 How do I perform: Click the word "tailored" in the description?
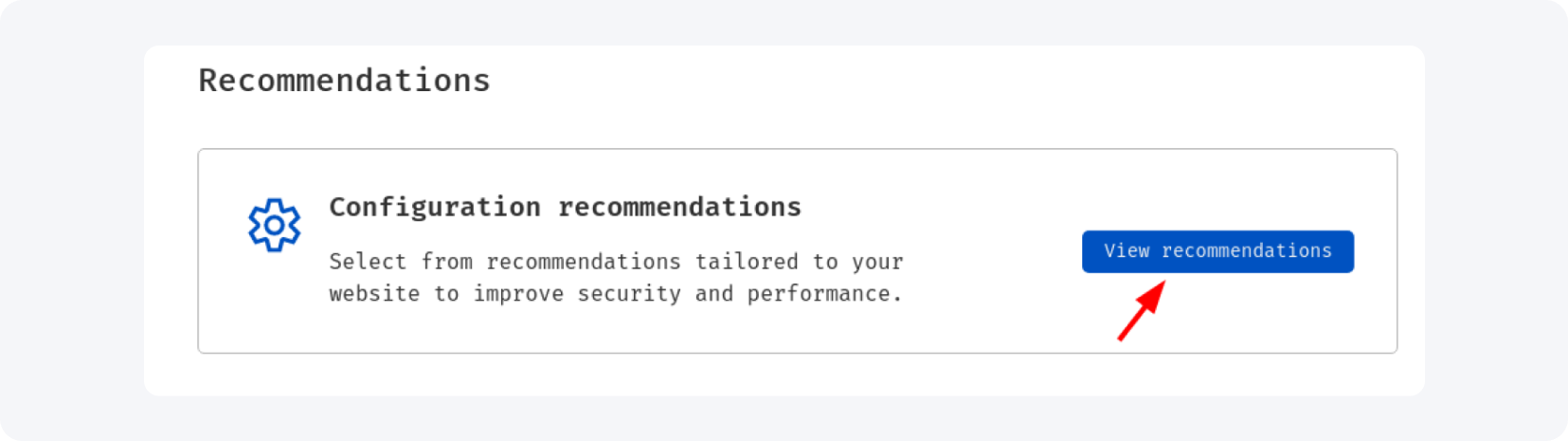point(746,262)
